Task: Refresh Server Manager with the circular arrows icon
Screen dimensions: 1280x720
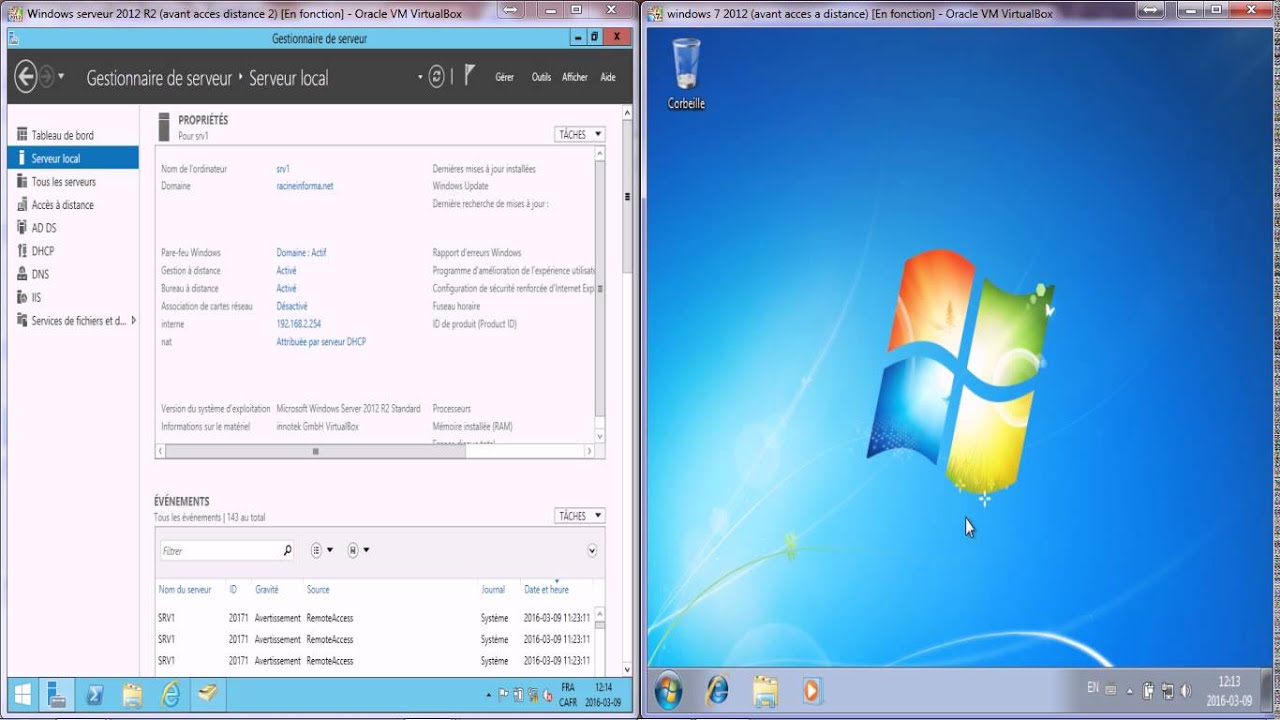Action: [x=436, y=77]
